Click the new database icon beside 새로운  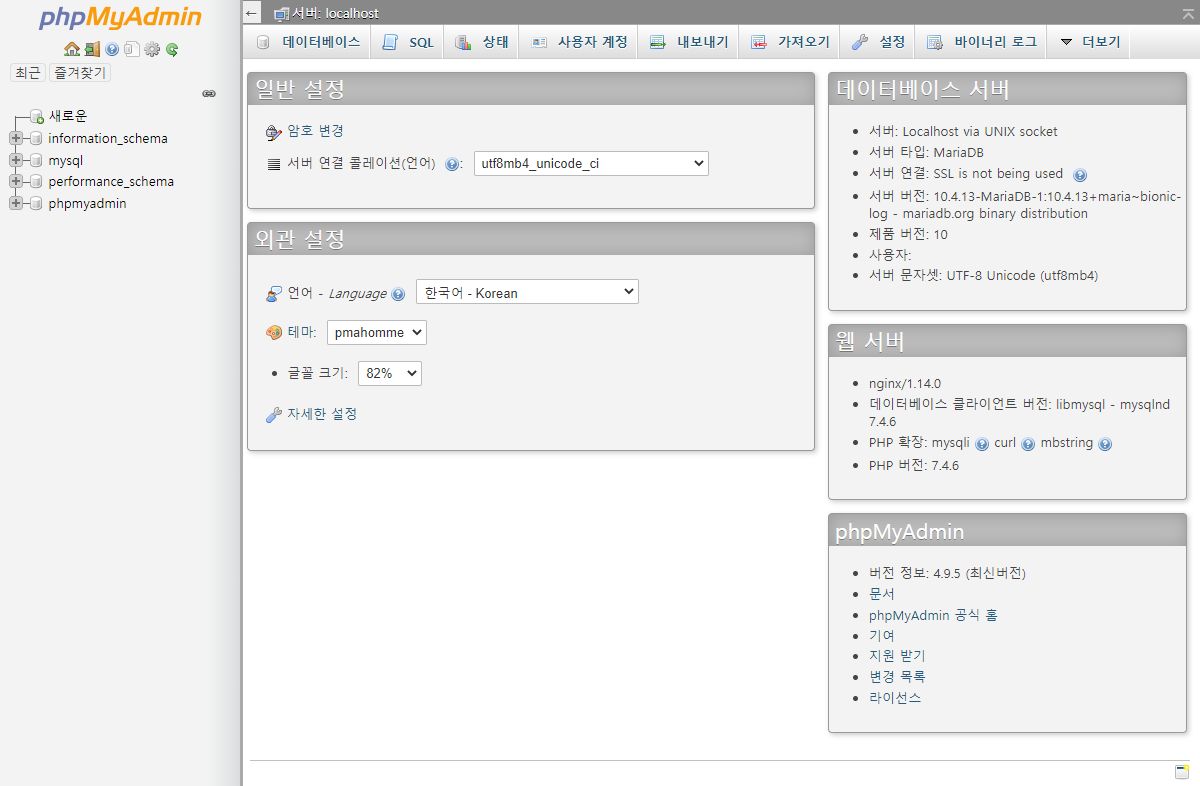click(37, 117)
